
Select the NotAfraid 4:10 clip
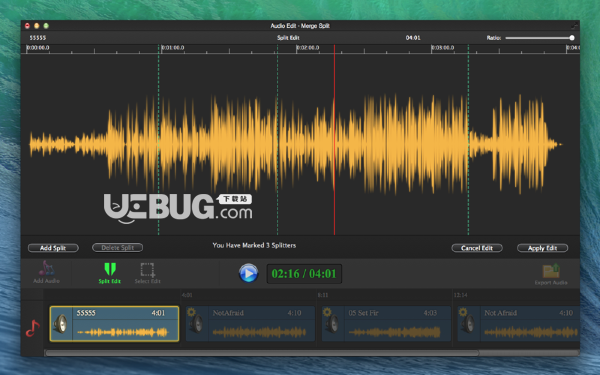250,324
